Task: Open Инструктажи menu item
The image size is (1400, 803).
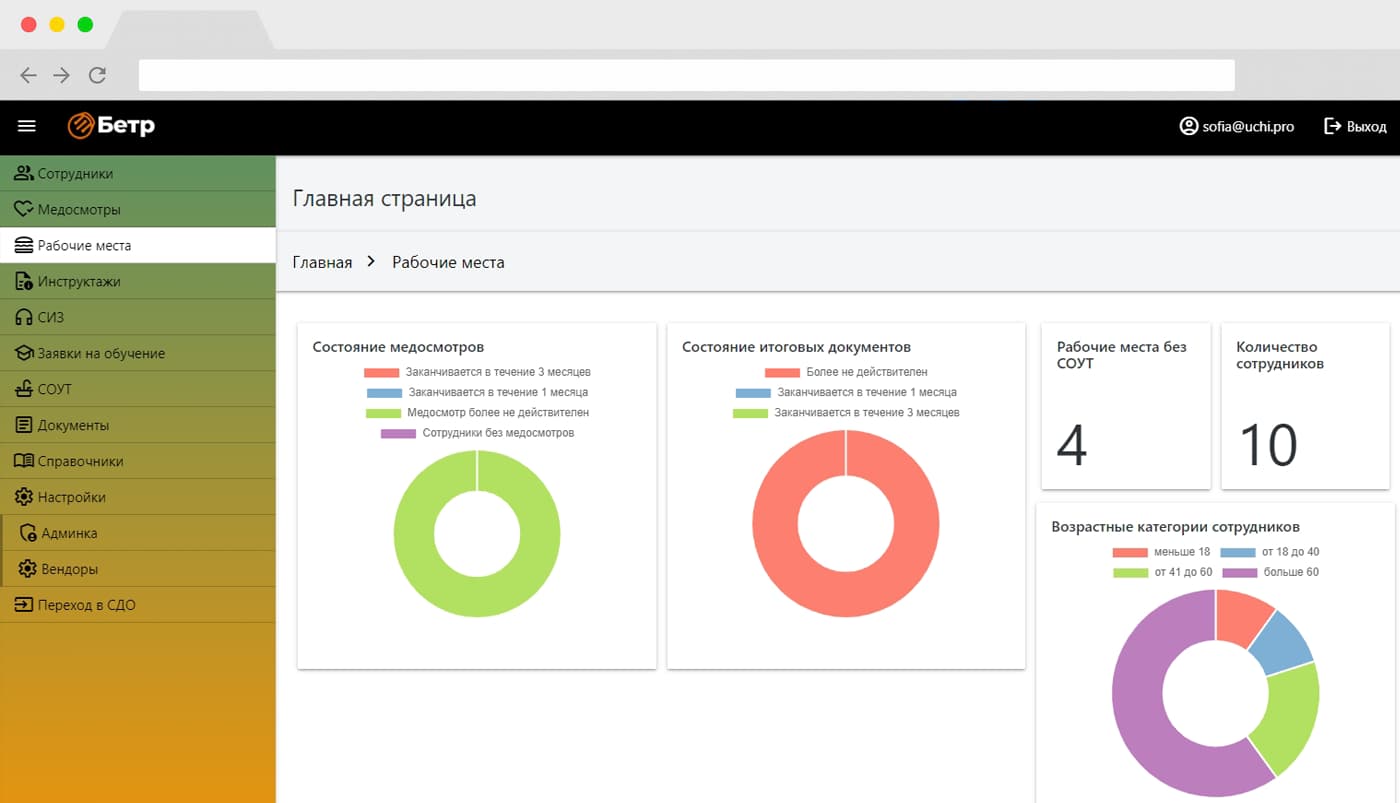Action: (138, 281)
